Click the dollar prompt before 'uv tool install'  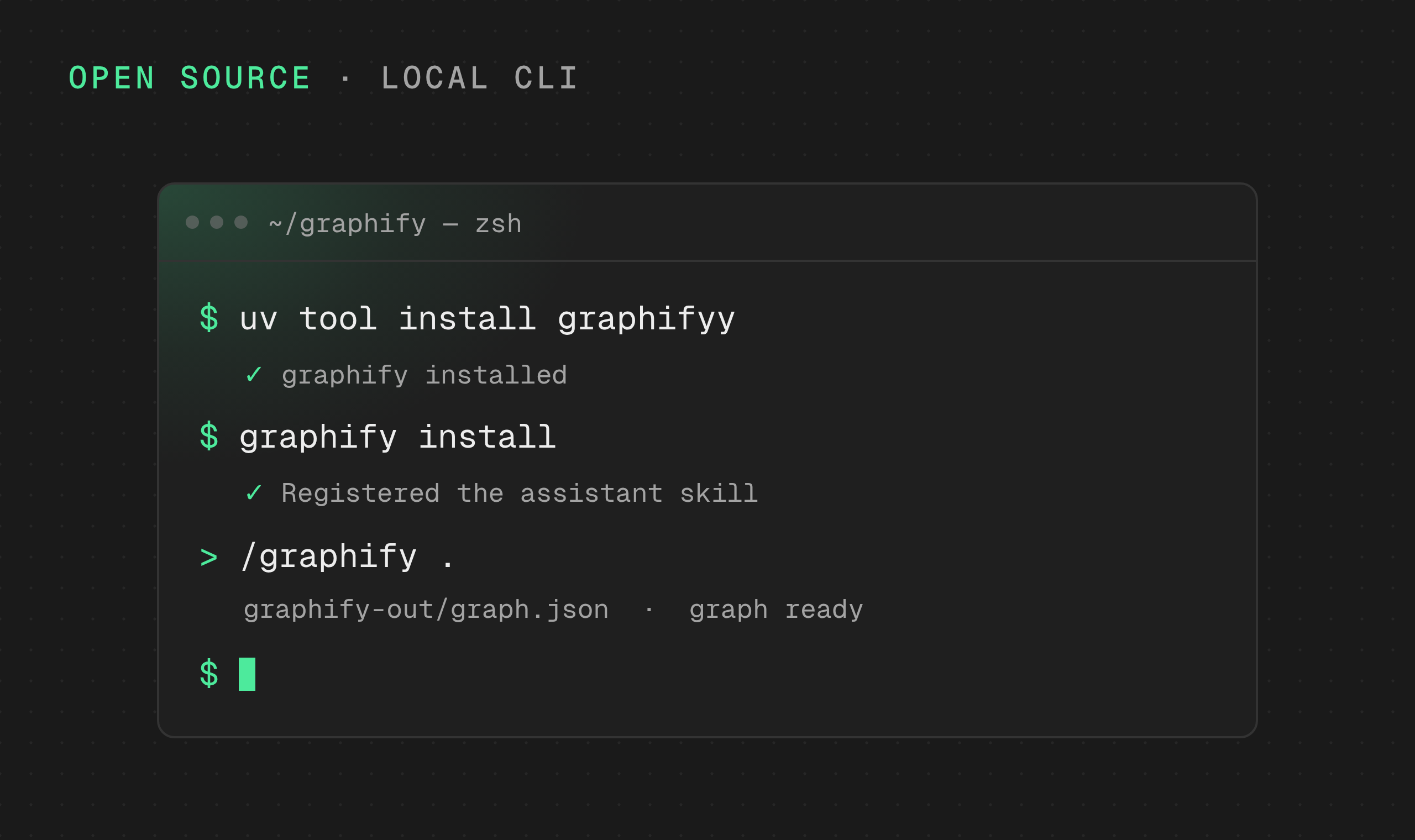209,318
